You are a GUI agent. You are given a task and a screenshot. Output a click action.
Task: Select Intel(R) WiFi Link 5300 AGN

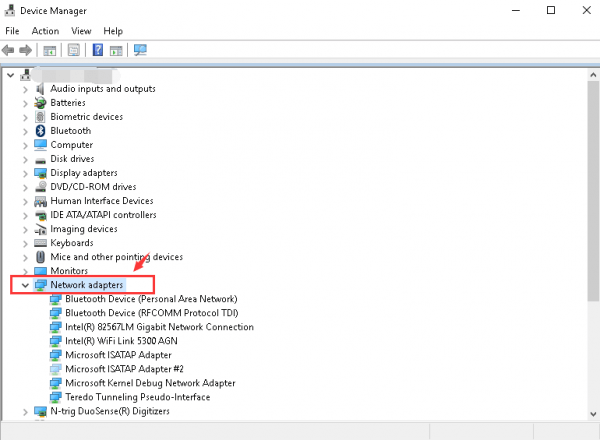121,341
